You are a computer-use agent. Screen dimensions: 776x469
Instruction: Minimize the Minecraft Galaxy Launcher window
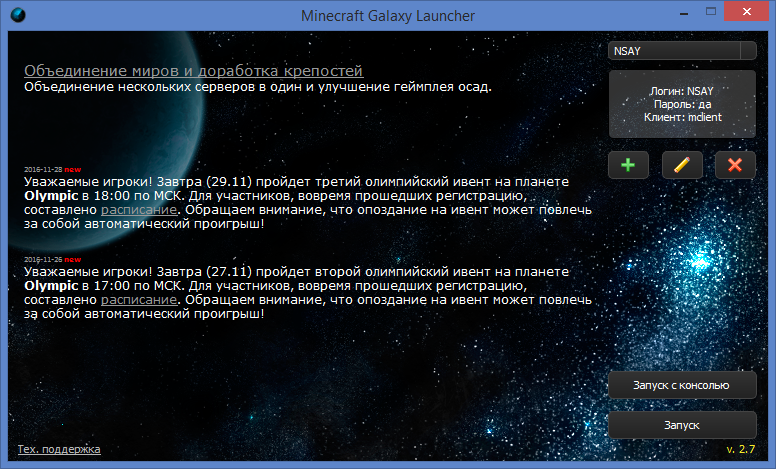pyautogui.click(x=684, y=12)
